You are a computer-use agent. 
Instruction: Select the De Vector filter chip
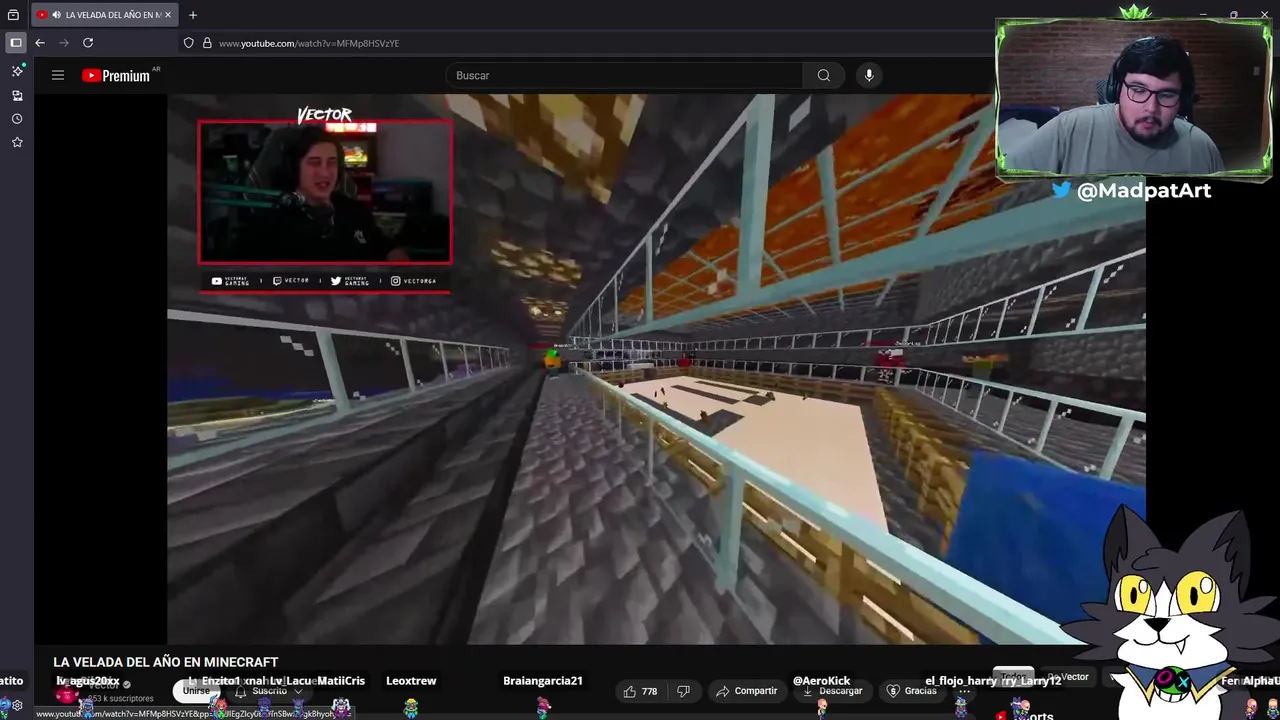point(1068,677)
